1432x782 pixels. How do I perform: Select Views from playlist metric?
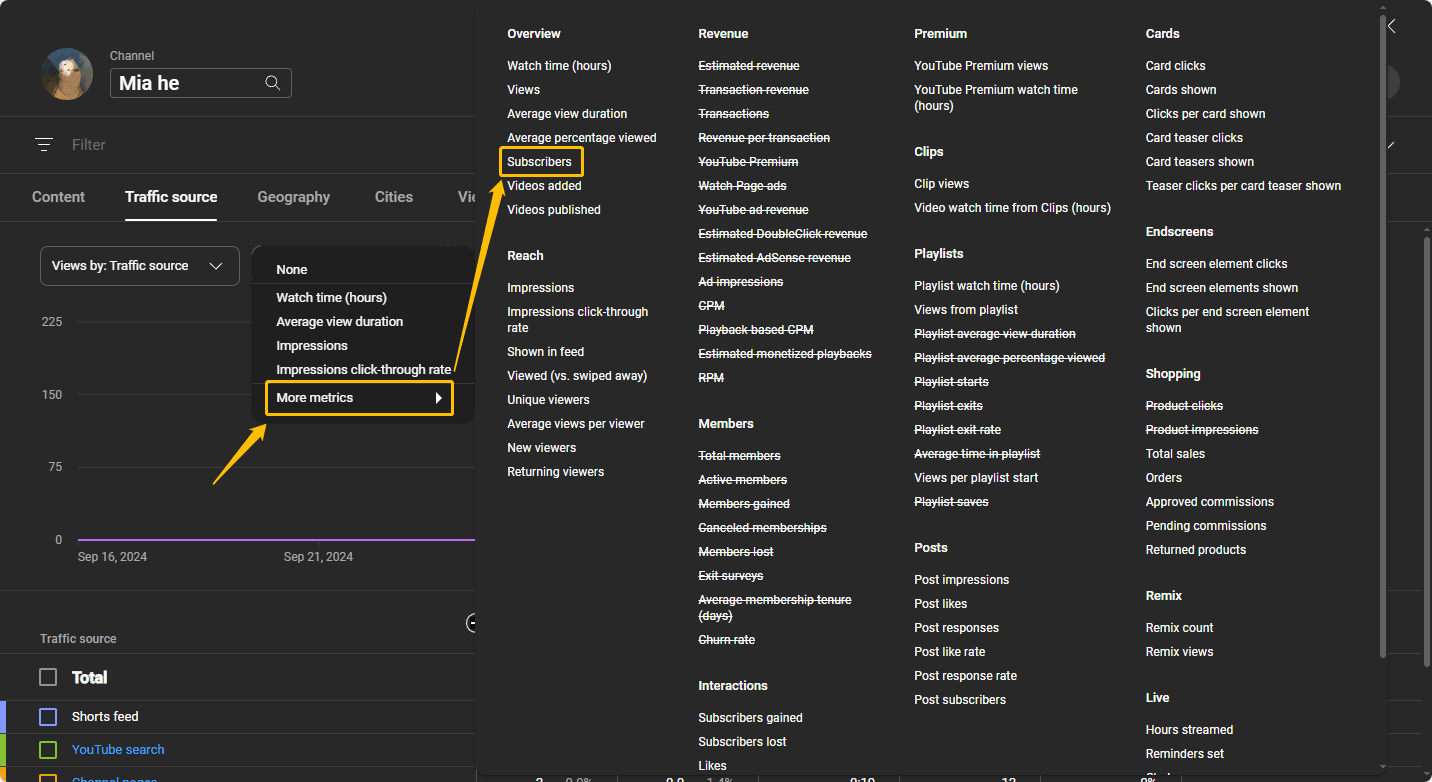[x=966, y=310]
